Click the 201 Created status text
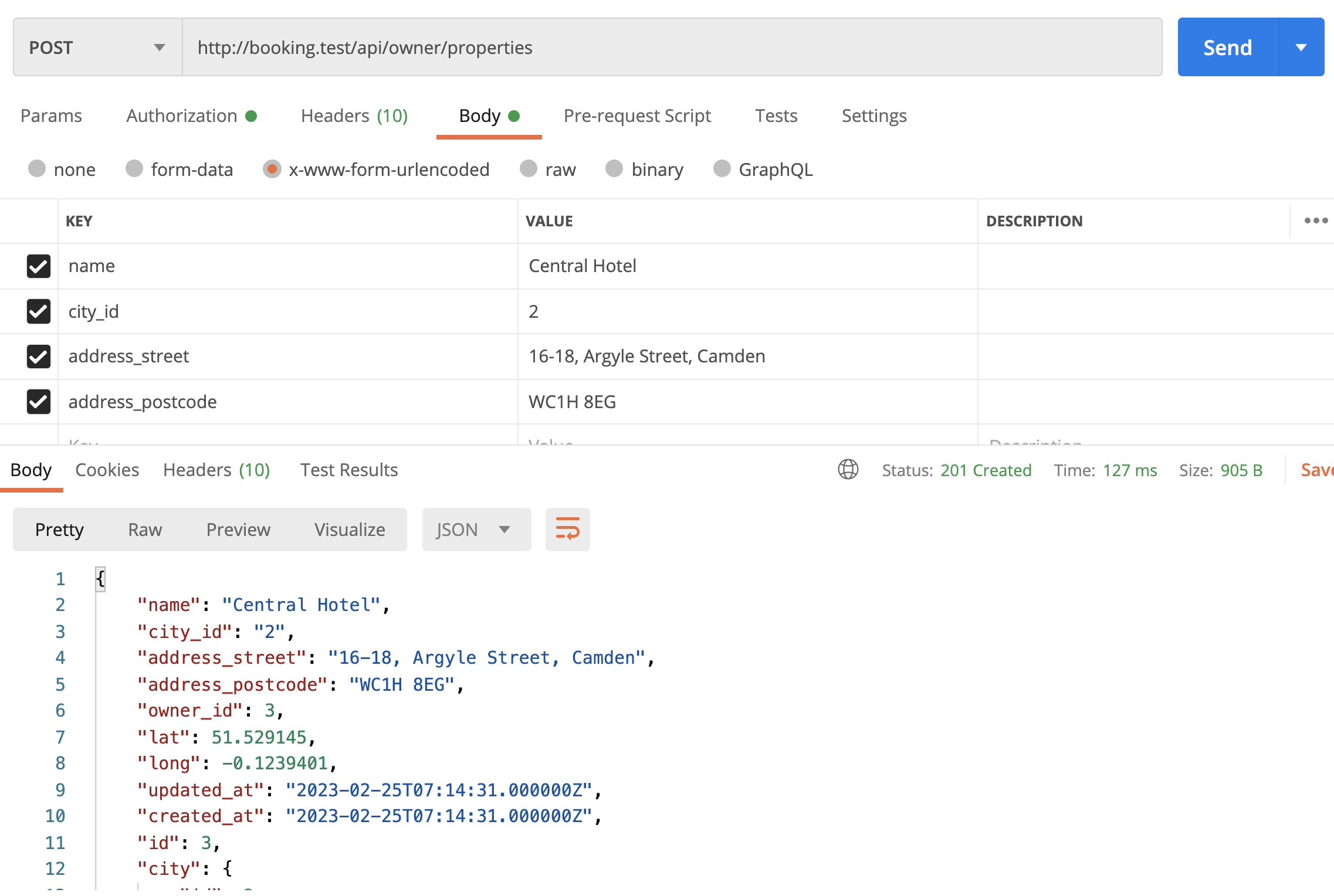This screenshot has width=1334, height=896. [x=986, y=470]
